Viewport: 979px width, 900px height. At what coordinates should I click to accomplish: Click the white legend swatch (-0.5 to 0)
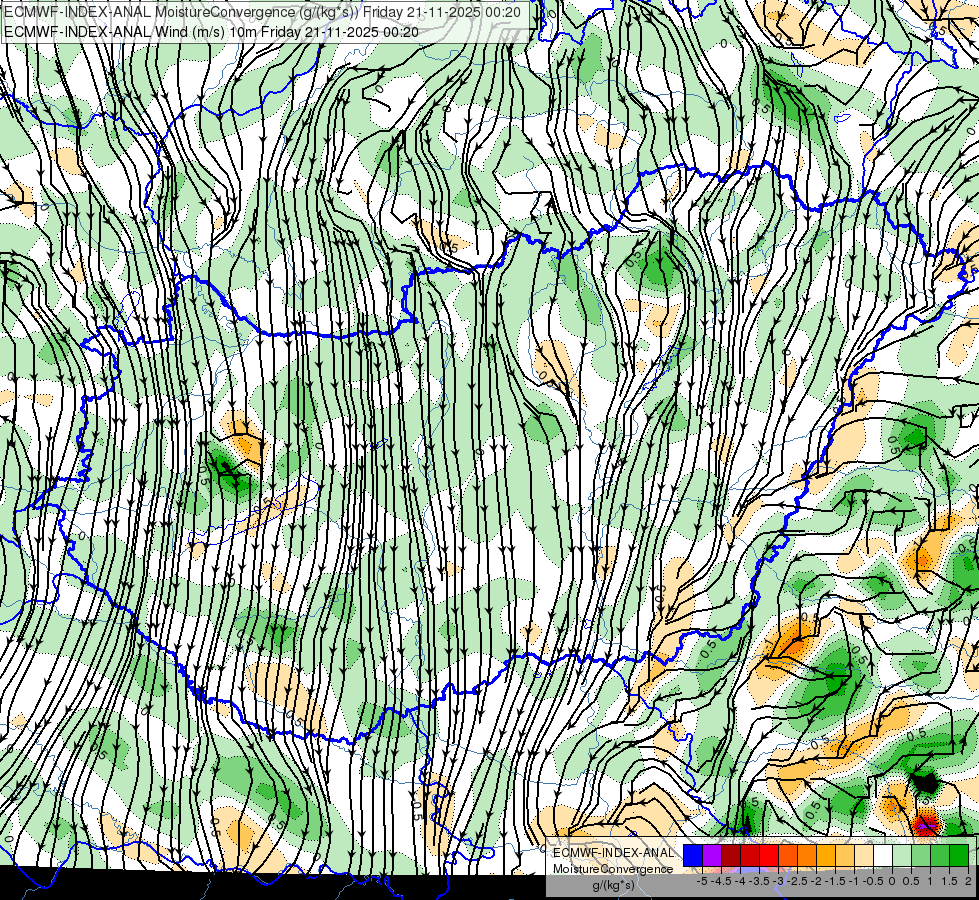click(883, 855)
